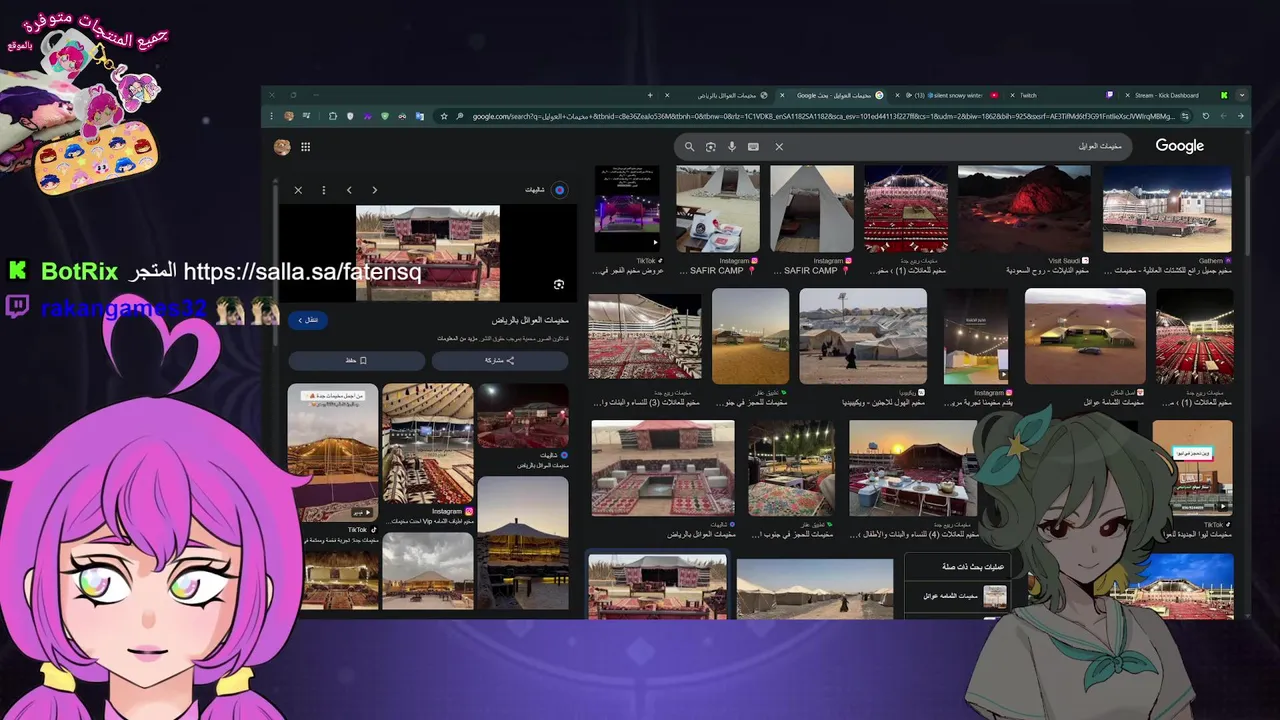Open the on-screen keyboard input tool
The image size is (1280, 720).
point(753,147)
